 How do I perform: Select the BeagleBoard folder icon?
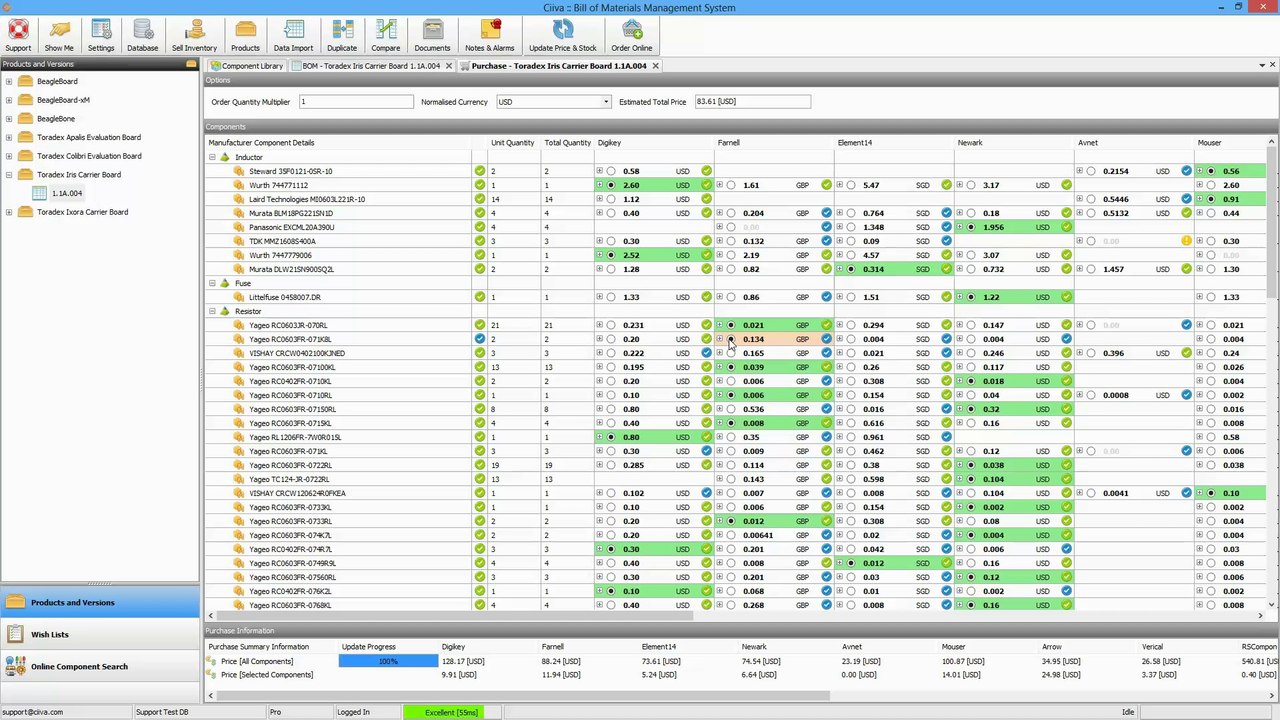pyautogui.click(x=25, y=81)
